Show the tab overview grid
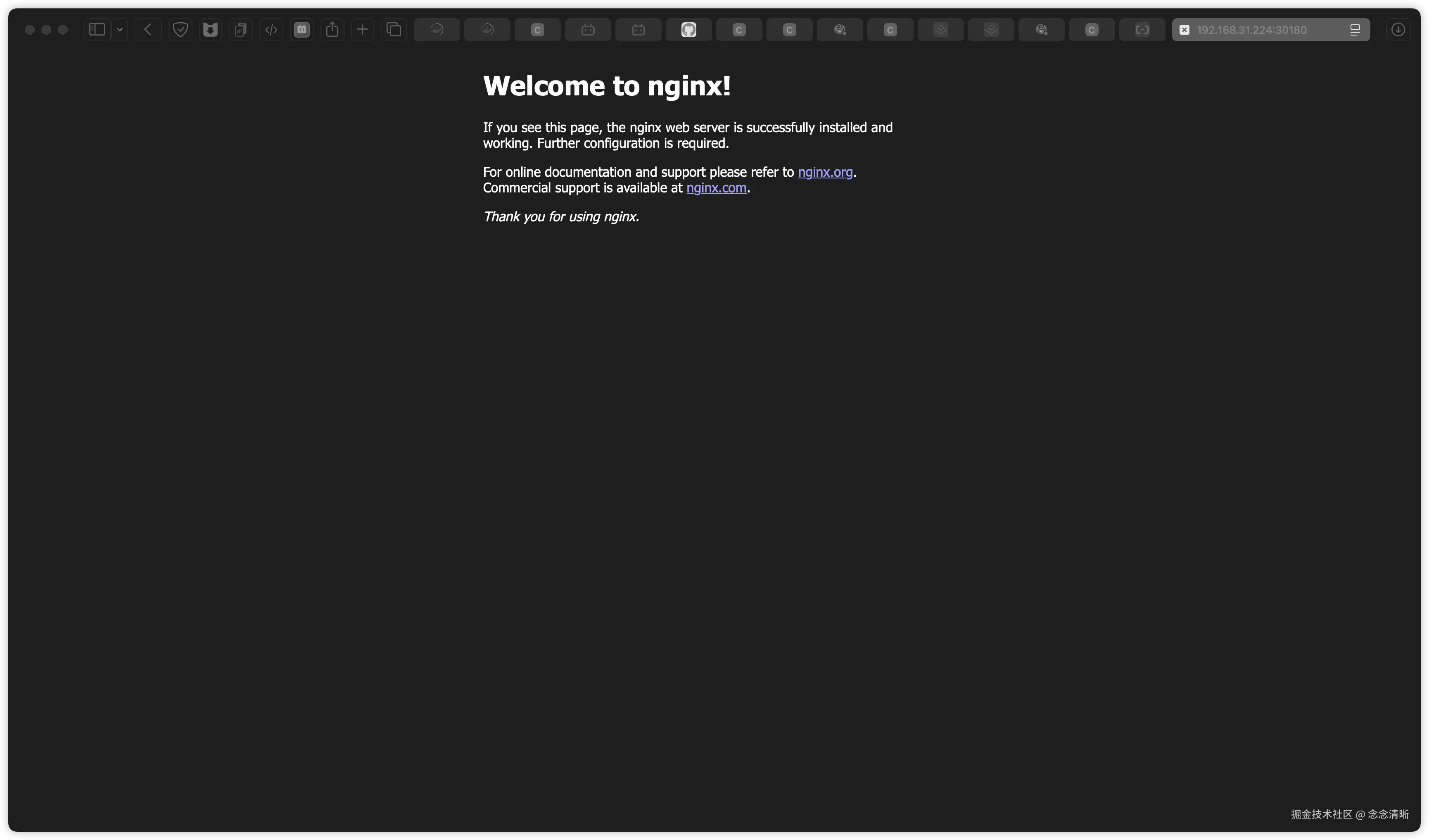Image resolution: width=1429 pixels, height=840 pixels. [394, 29]
